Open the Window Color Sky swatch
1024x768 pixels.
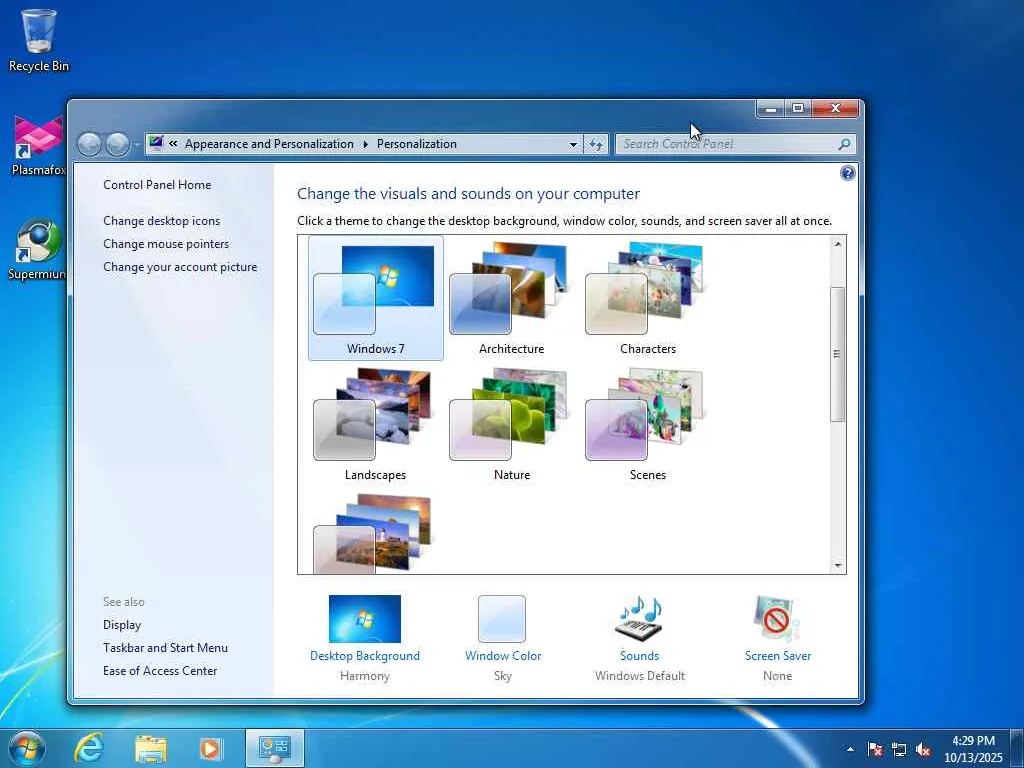502,618
